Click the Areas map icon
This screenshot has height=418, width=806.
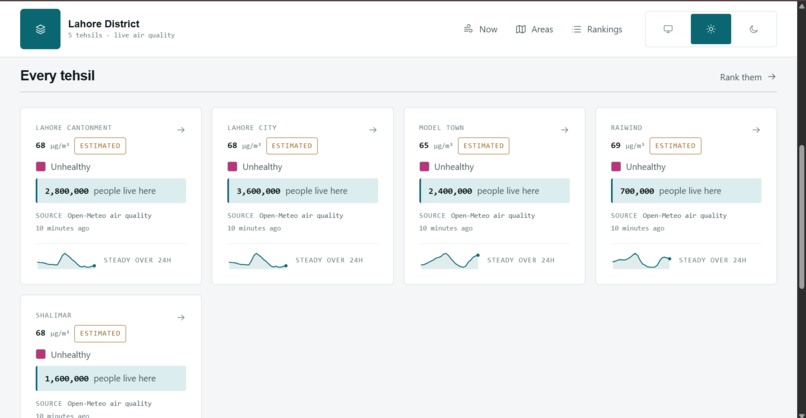coord(521,29)
